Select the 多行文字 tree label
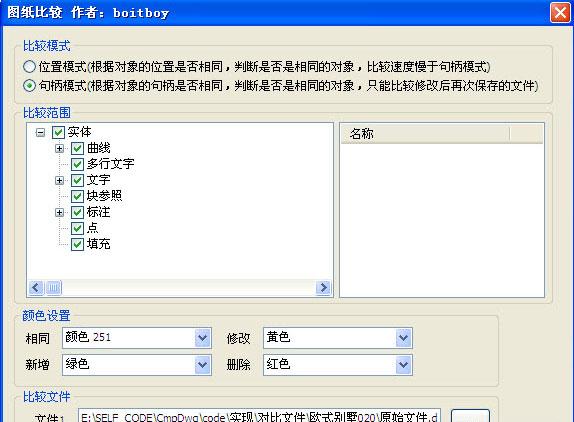Viewport: 574px width, 422px height. pos(111,164)
